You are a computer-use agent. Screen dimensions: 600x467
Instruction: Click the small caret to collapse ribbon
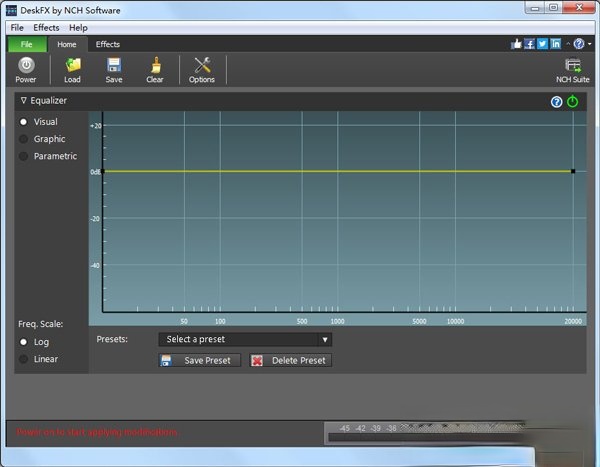tap(568, 44)
